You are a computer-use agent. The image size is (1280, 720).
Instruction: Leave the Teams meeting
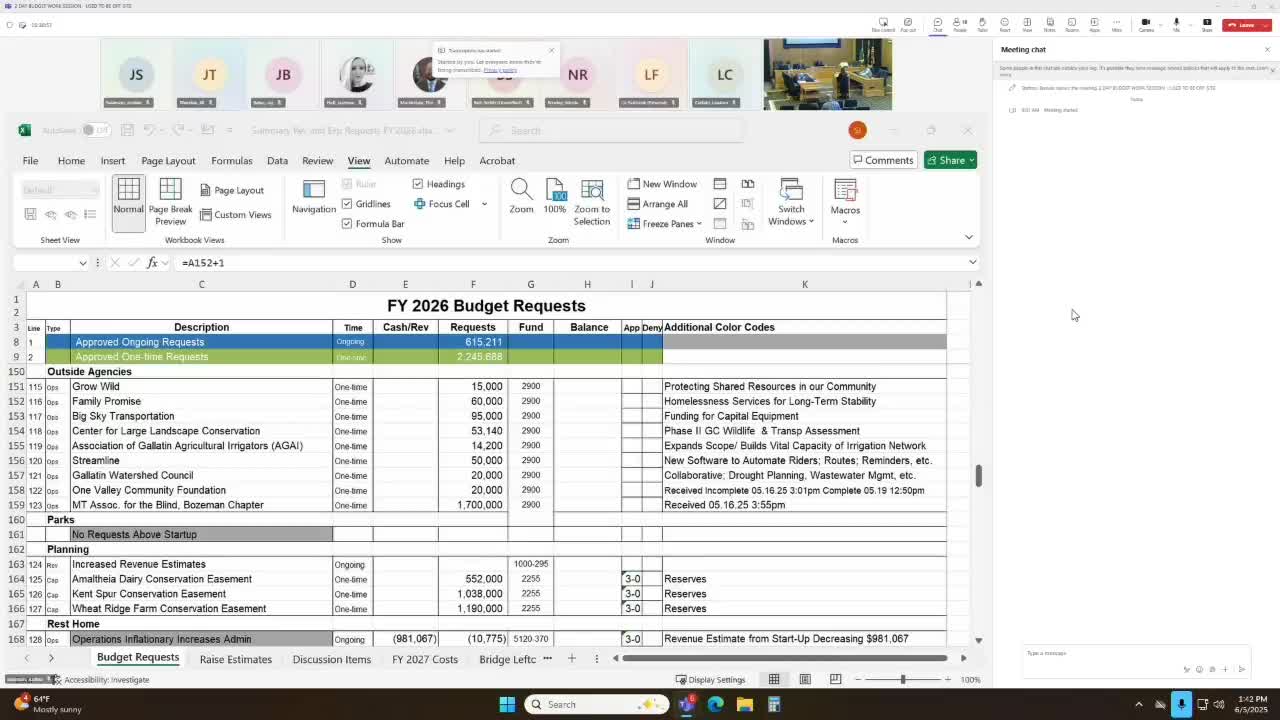coord(1241,25)
